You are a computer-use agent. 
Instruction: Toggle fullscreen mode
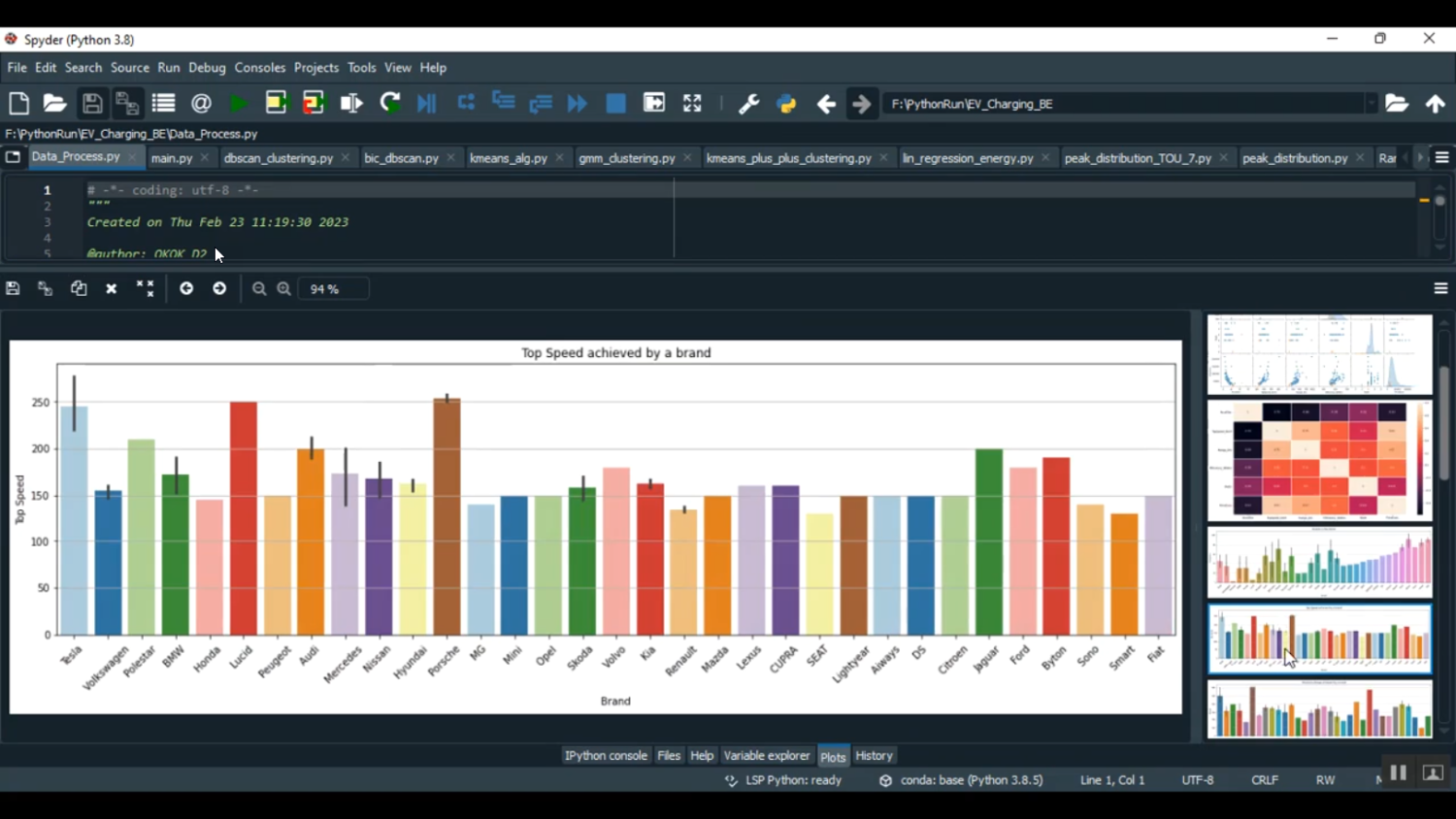pyautogui.click(x=691, y=103)
